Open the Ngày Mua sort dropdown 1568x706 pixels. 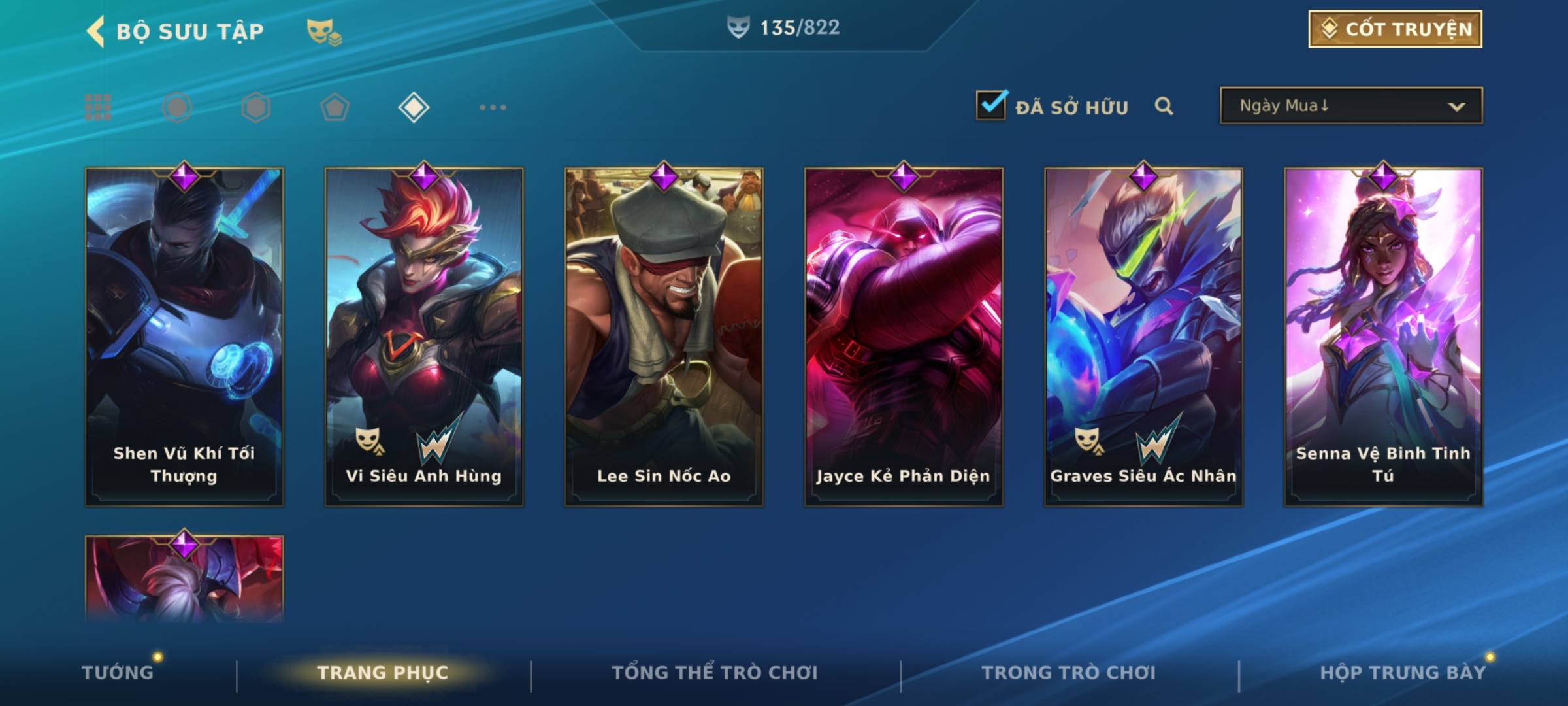[1351, 105]
